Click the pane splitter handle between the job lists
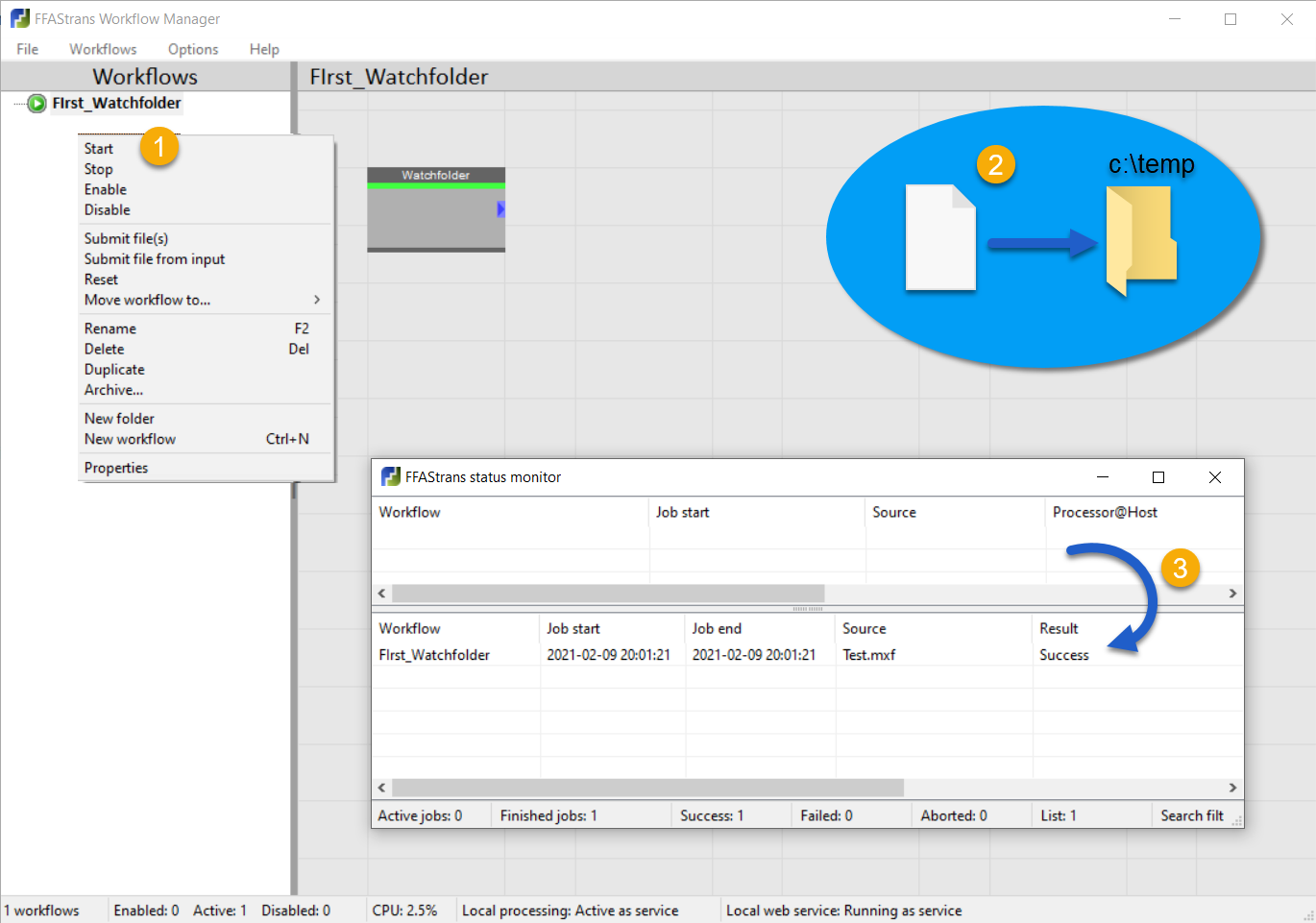 tap(807, 609)
